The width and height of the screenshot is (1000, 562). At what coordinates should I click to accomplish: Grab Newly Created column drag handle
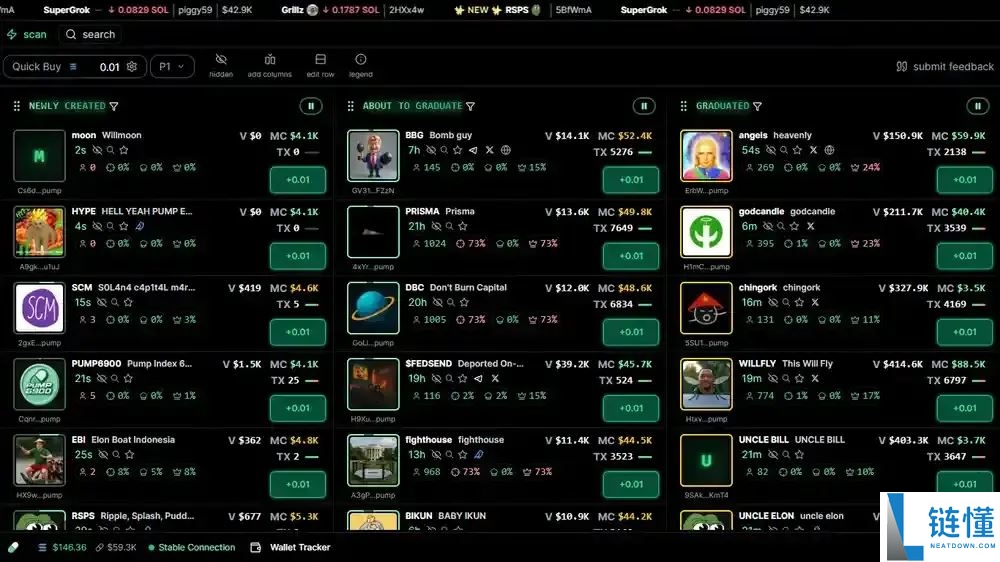(x=17, y=106)
